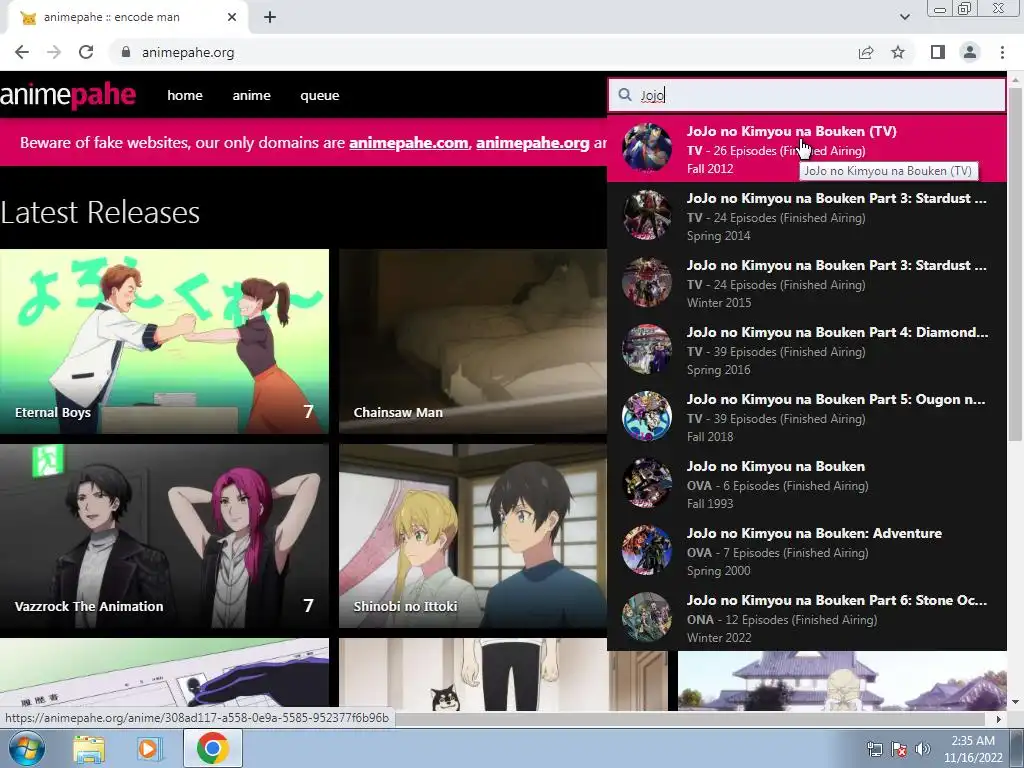Launch Windows Media Player from taskbar
The width and height of the screenshot is (1024, 768).
(x=149, y=749)
